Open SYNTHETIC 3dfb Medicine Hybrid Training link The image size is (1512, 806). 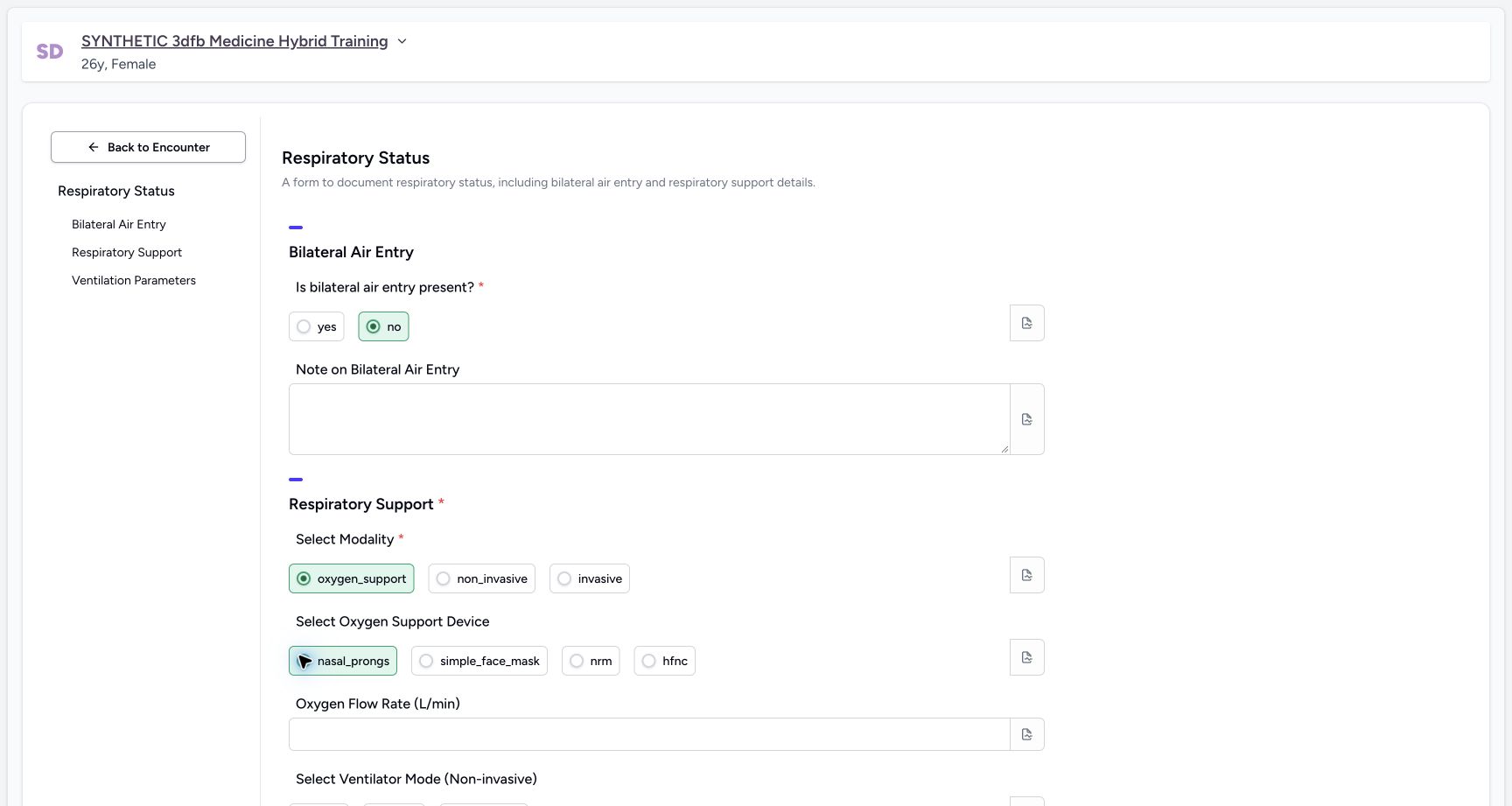[234, 41]
